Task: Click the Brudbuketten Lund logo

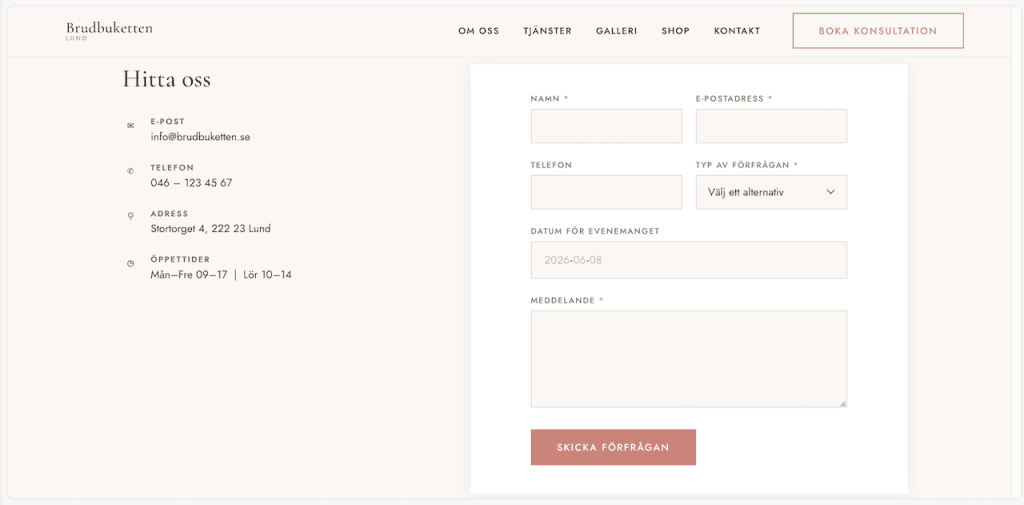Action: [x=109, y=31]
